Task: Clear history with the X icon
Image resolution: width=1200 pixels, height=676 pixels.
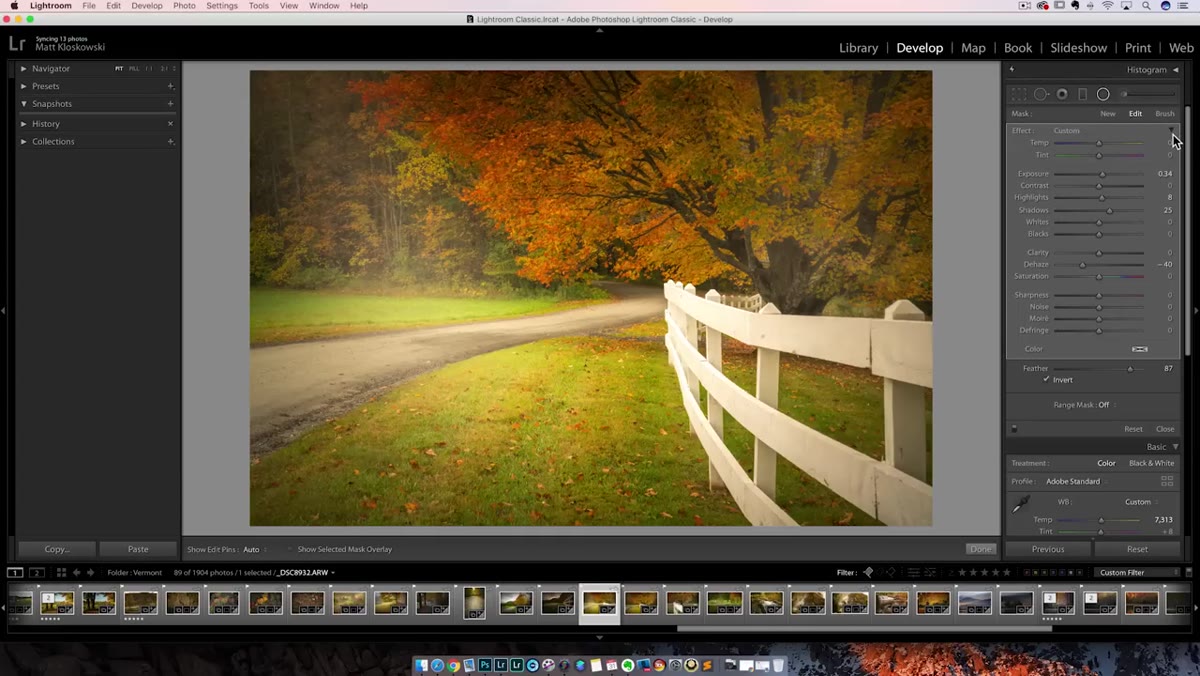Action: [170, 124]
